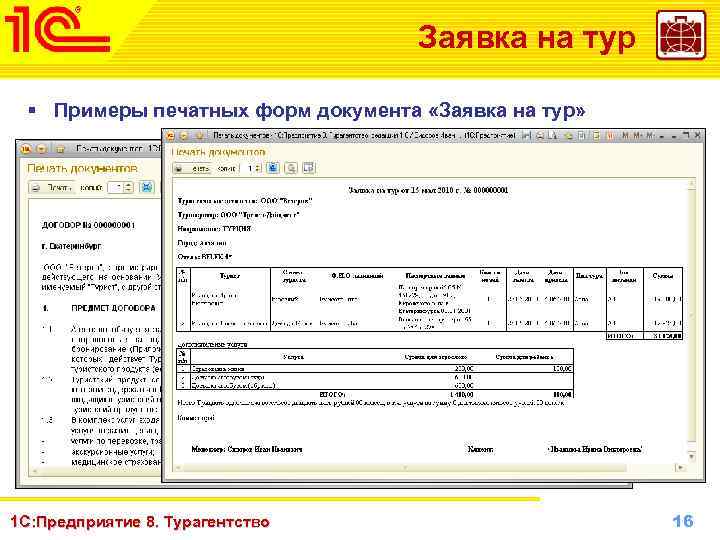Viewport: 720px width, 540px height.
Task: Click the 'Менеджер: Смирнов Иван Иванович' line
Action: (247, 449)
